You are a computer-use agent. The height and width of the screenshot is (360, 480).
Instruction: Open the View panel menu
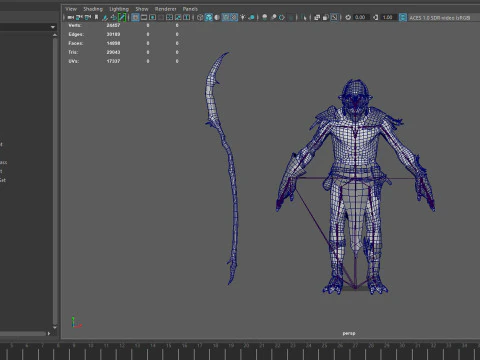click(71, 9)
